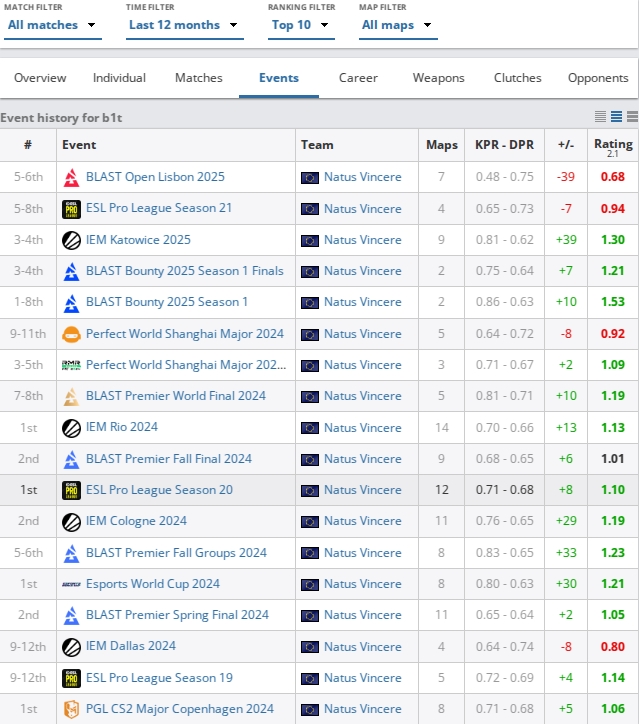Click ESL Pro League Season 19 logo

tap(71, 678)
